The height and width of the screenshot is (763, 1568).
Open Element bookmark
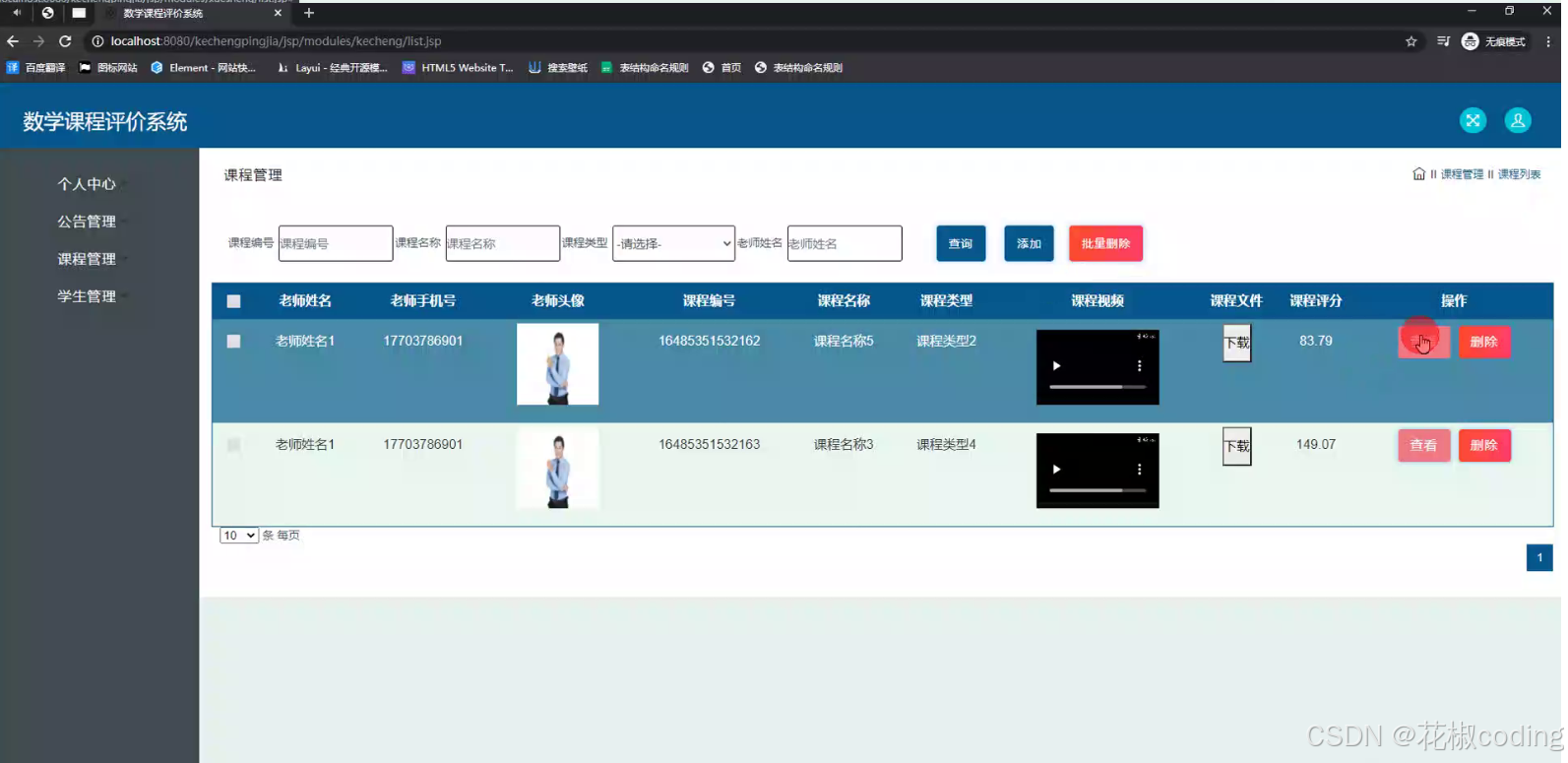coord(203,68)
